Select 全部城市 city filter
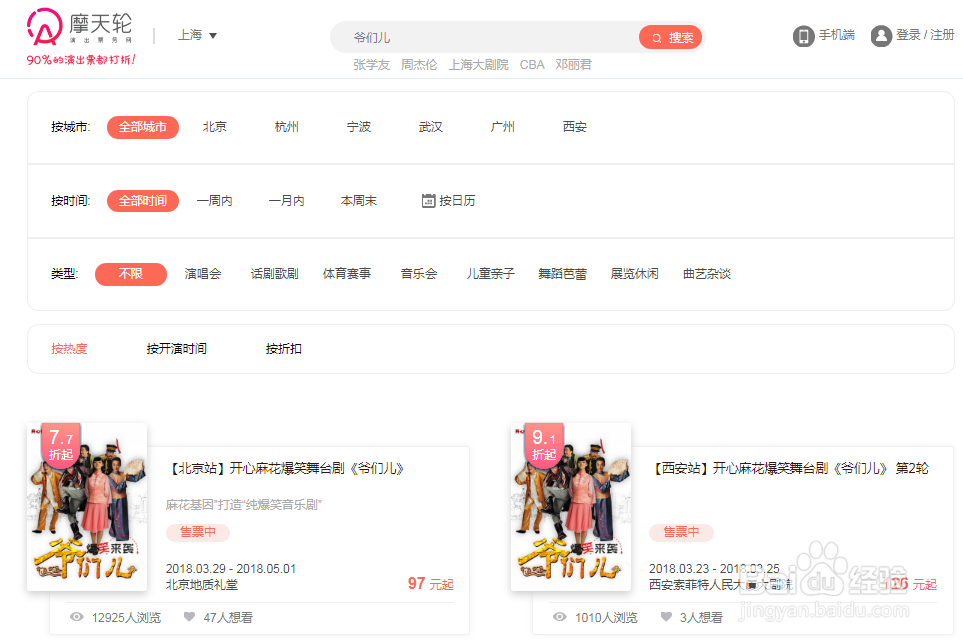 [142, 127]
